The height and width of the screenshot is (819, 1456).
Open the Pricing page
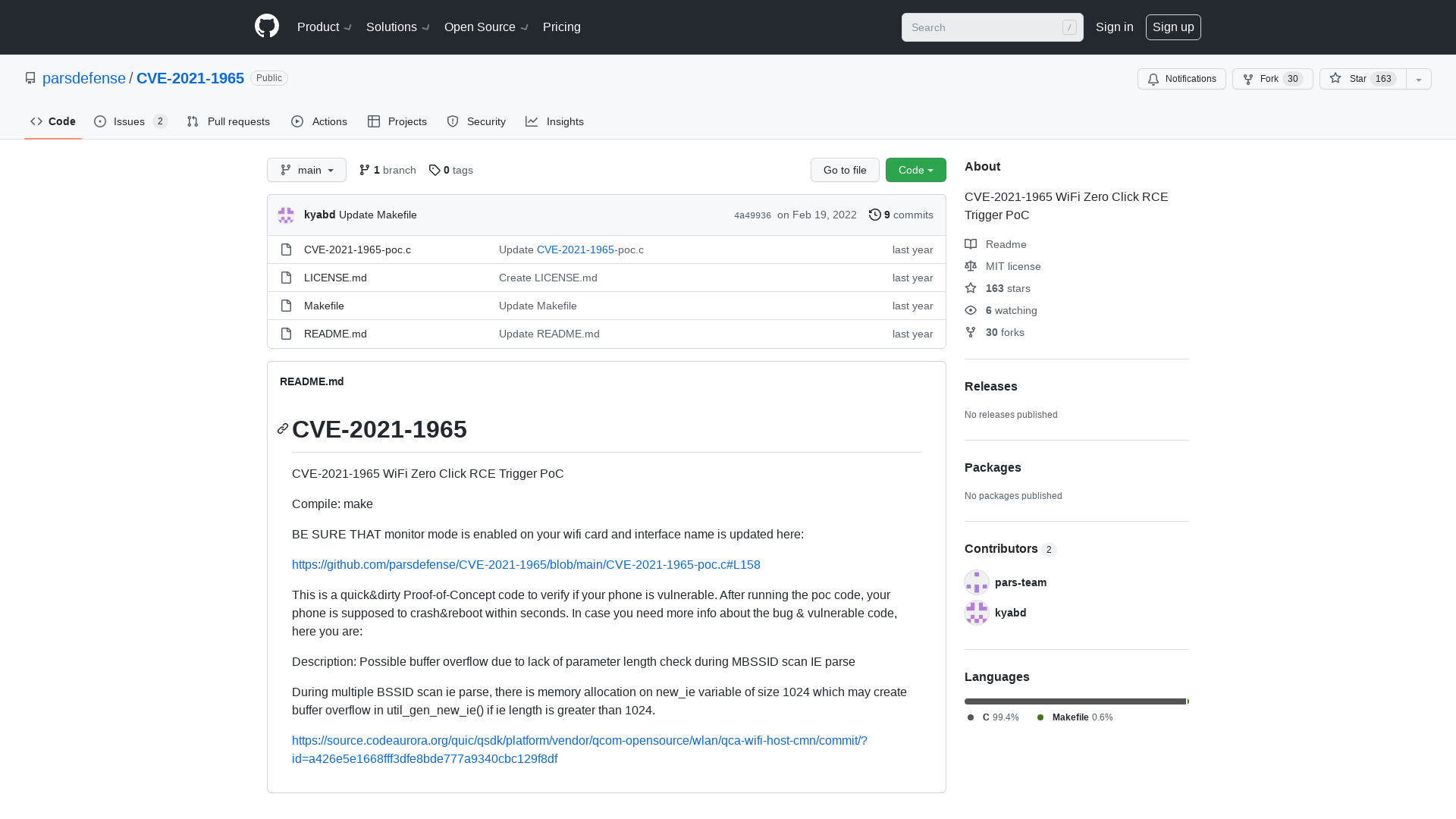tap(562, 27)
